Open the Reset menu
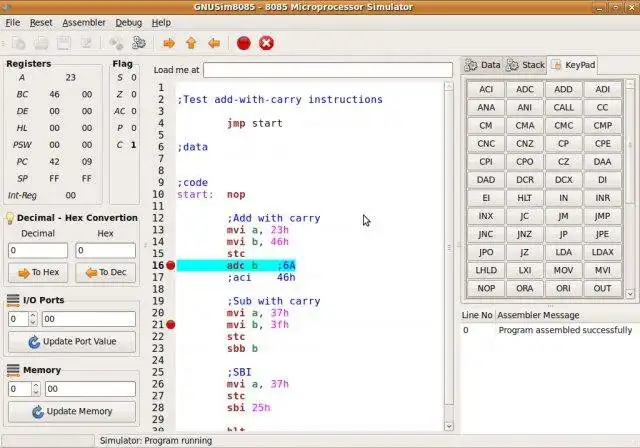640x448 pixels. [x=41, y=22]
